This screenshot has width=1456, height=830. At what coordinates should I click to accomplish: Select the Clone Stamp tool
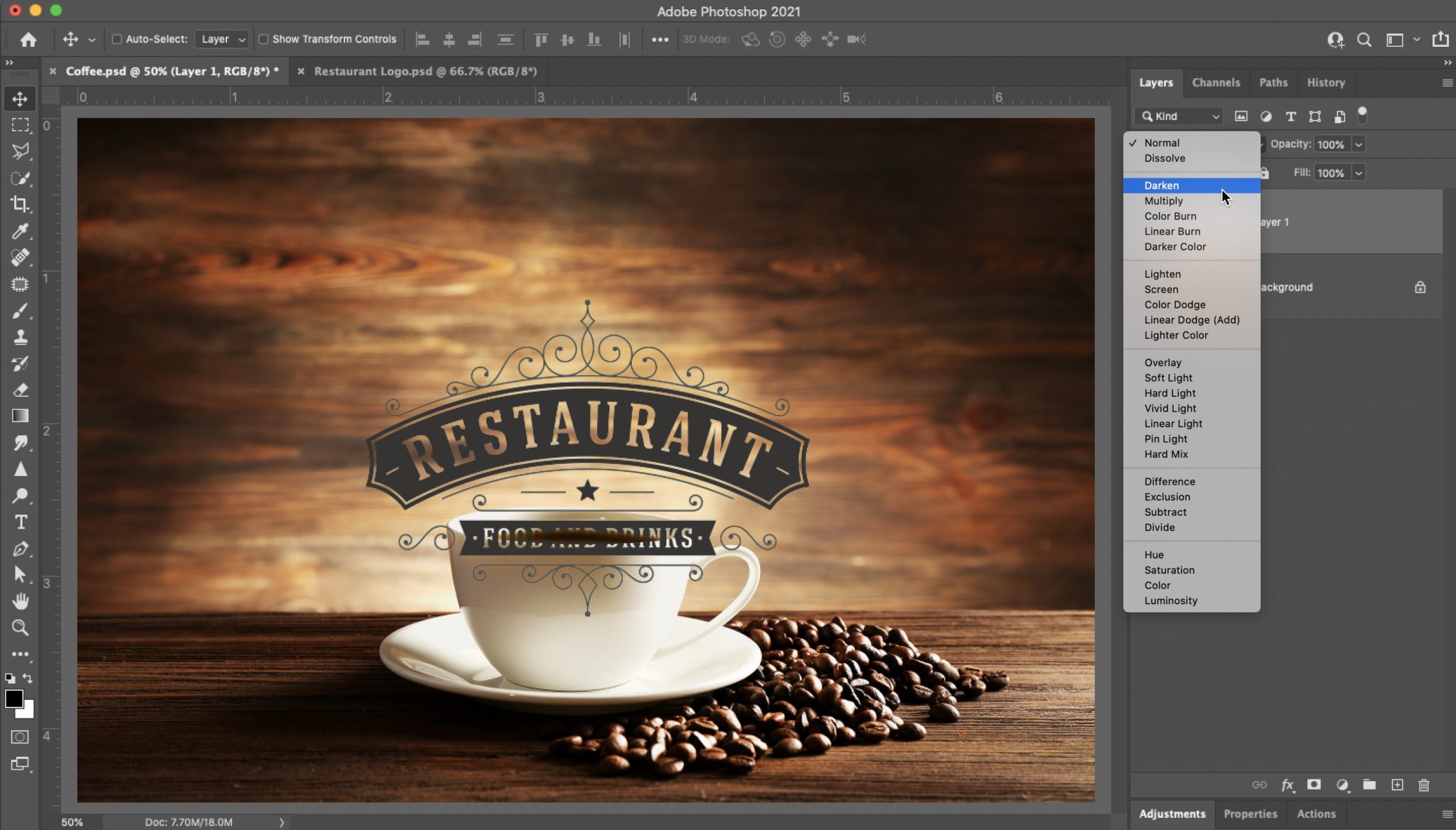click(20, 336)
